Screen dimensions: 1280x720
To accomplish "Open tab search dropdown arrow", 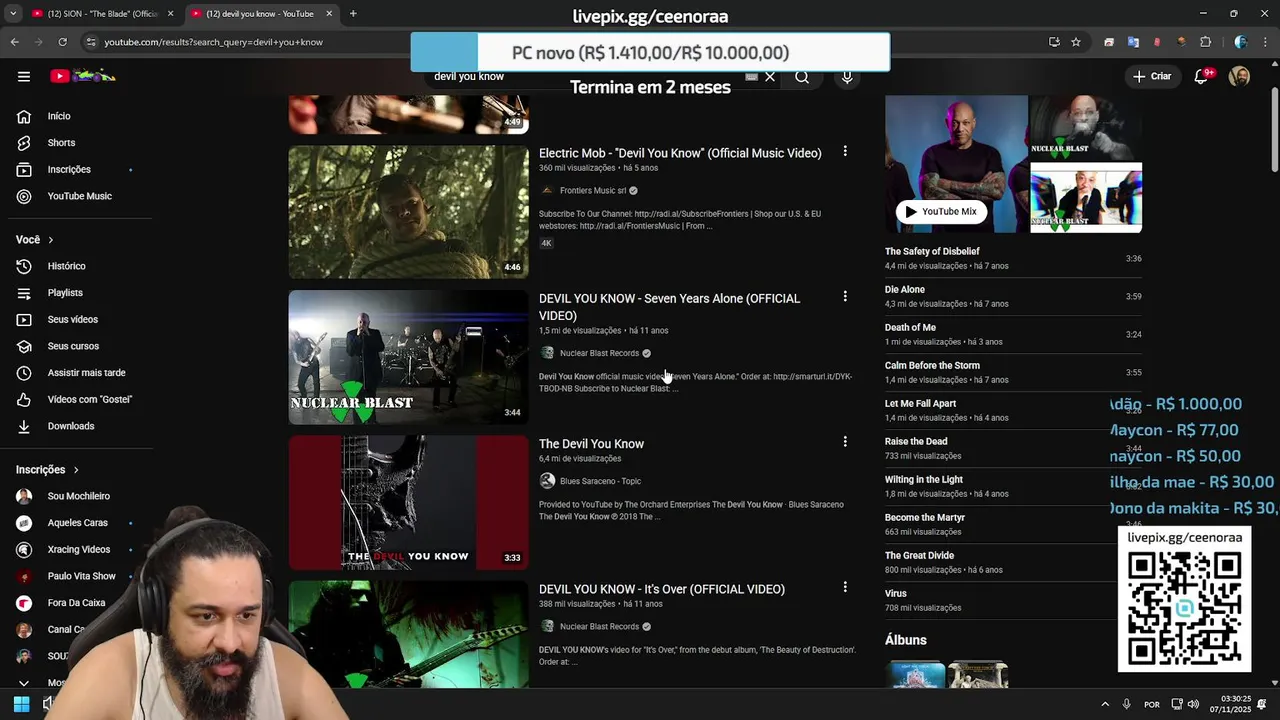I will click(x=13, y=14).
